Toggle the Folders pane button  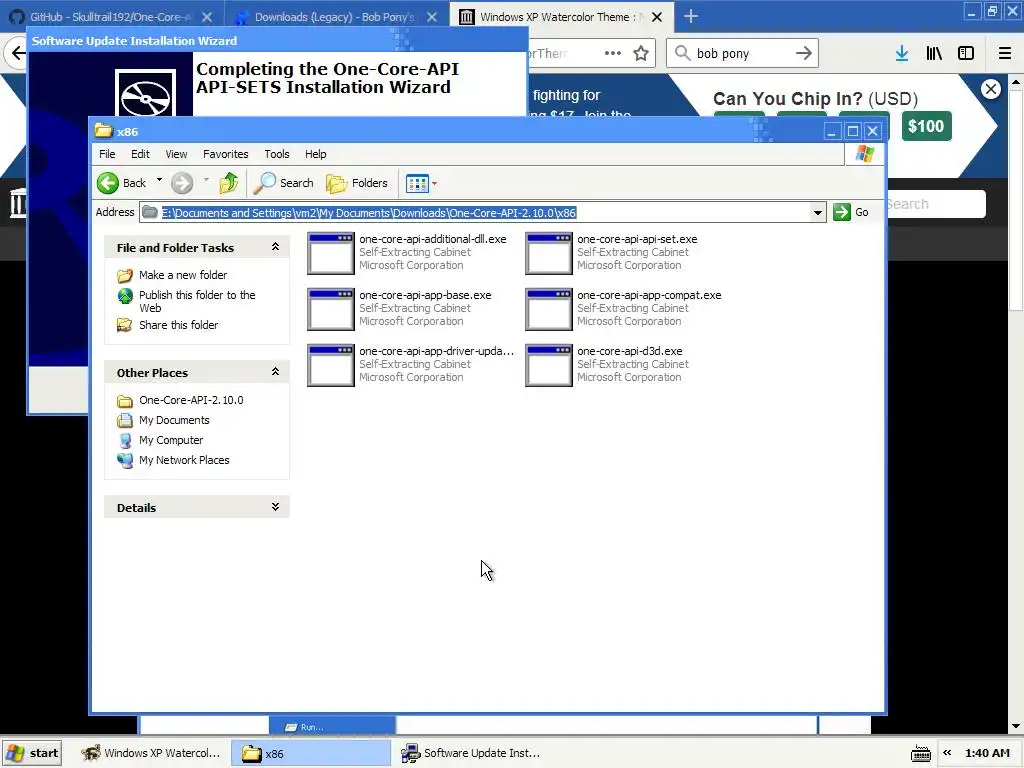pos(357,183)
